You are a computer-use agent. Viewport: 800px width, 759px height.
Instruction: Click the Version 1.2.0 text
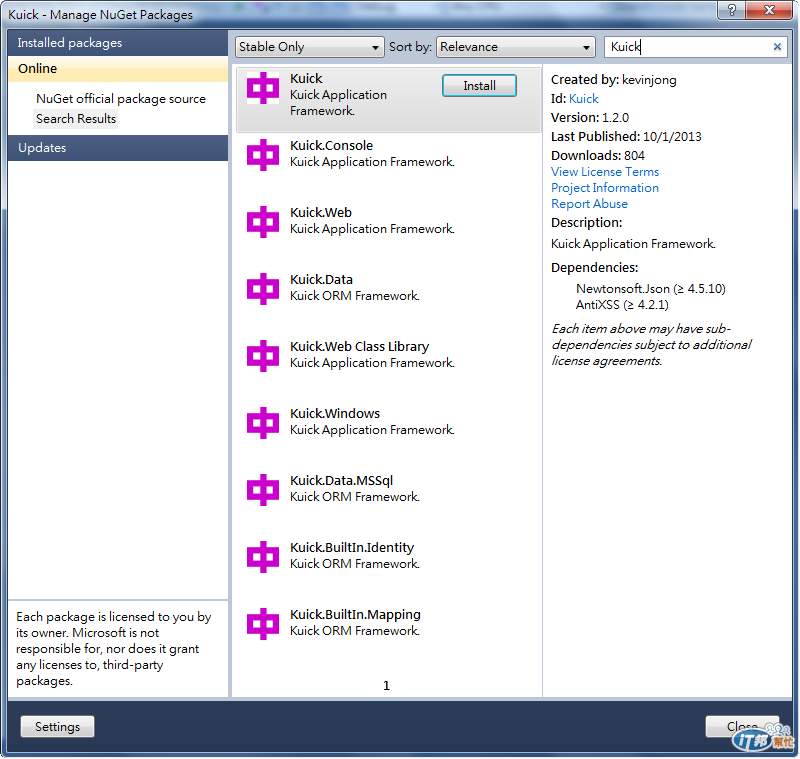[x=590, y=118]
